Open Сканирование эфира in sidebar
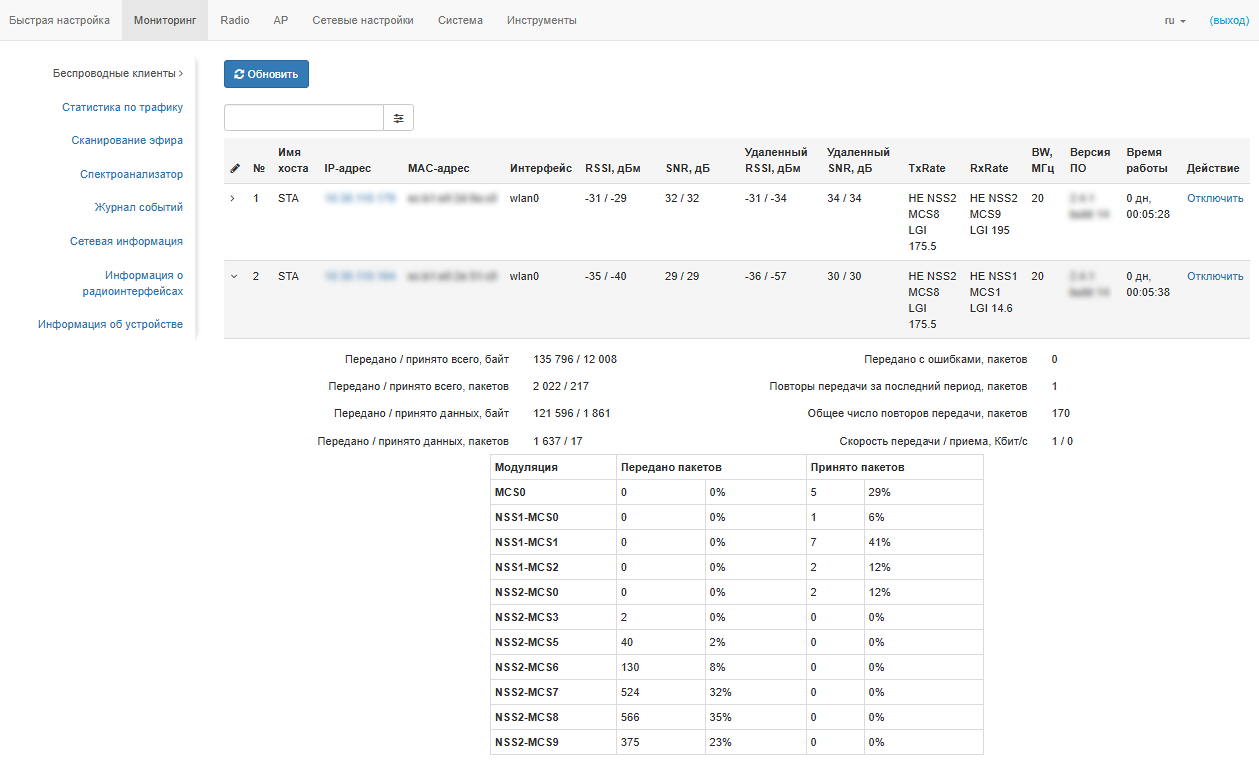The image size is (1259, 764). (127, 140)
